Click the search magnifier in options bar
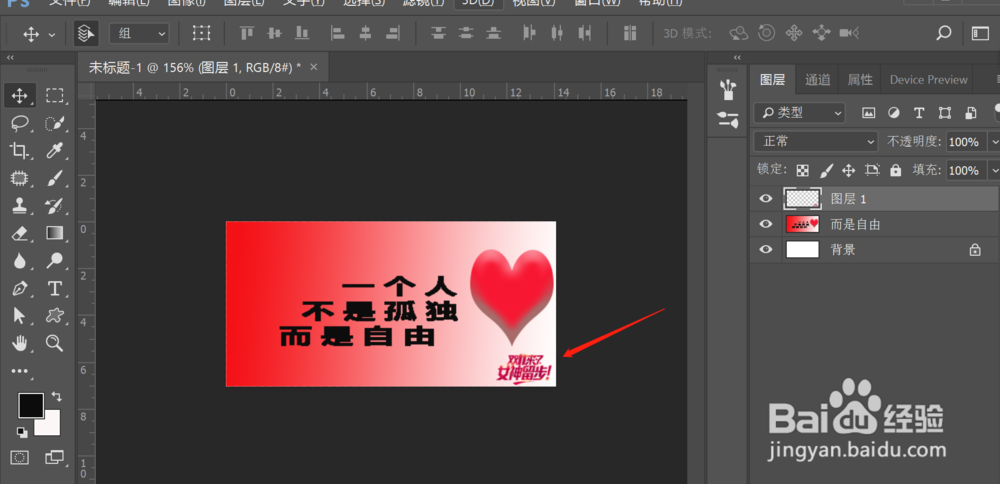Image resolution: width=1000 pixels, height=484 pixels. (944, 33)
